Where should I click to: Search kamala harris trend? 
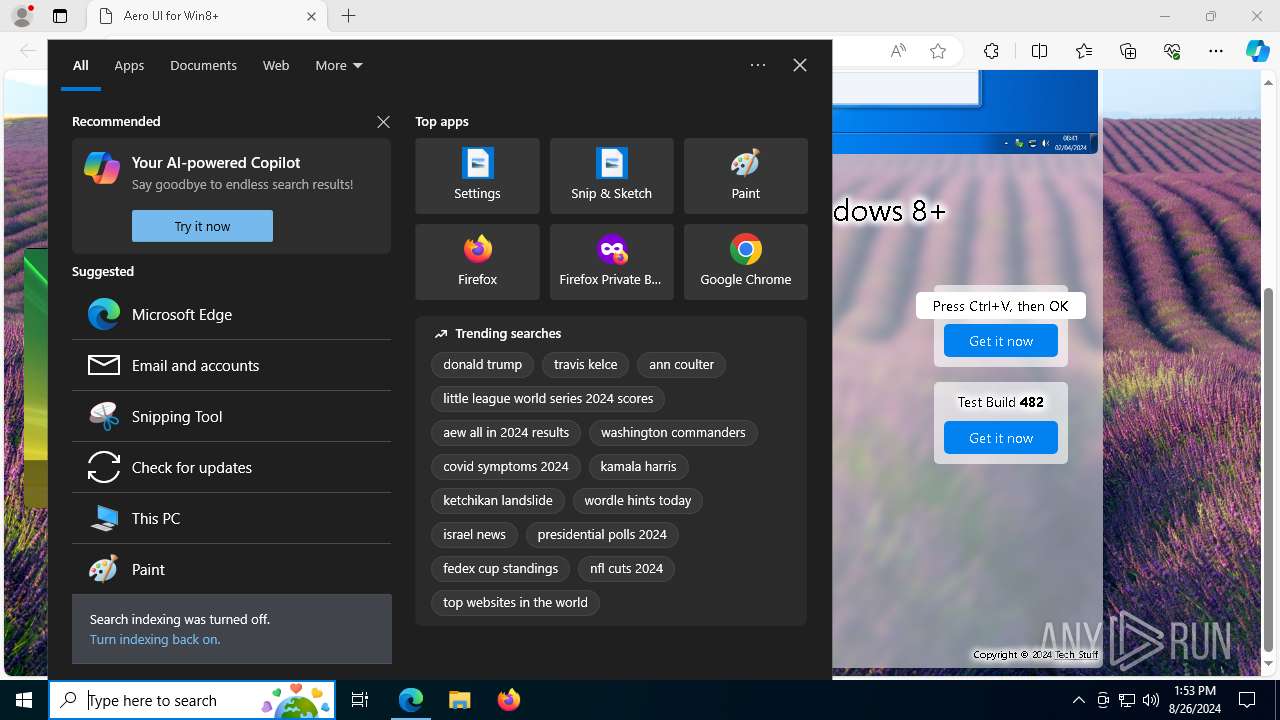click(x=638, y=467)
